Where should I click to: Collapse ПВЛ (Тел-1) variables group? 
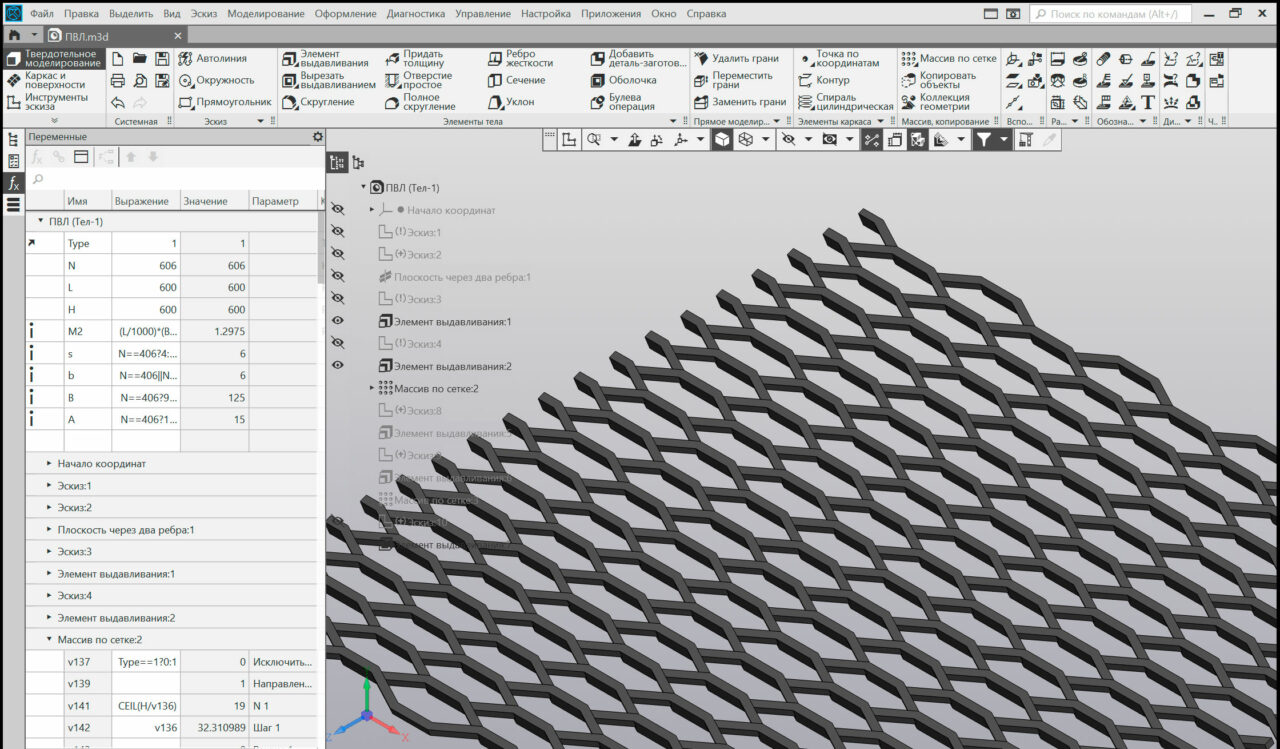click(x=41, y=222)
